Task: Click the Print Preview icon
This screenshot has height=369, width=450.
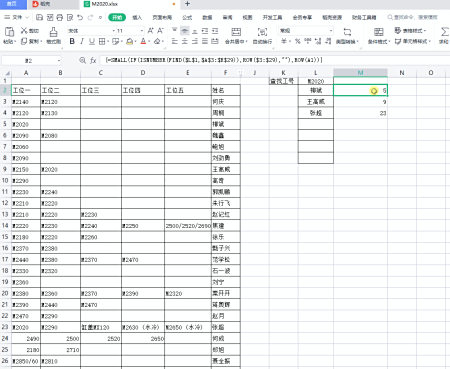Action: [70, 17]
